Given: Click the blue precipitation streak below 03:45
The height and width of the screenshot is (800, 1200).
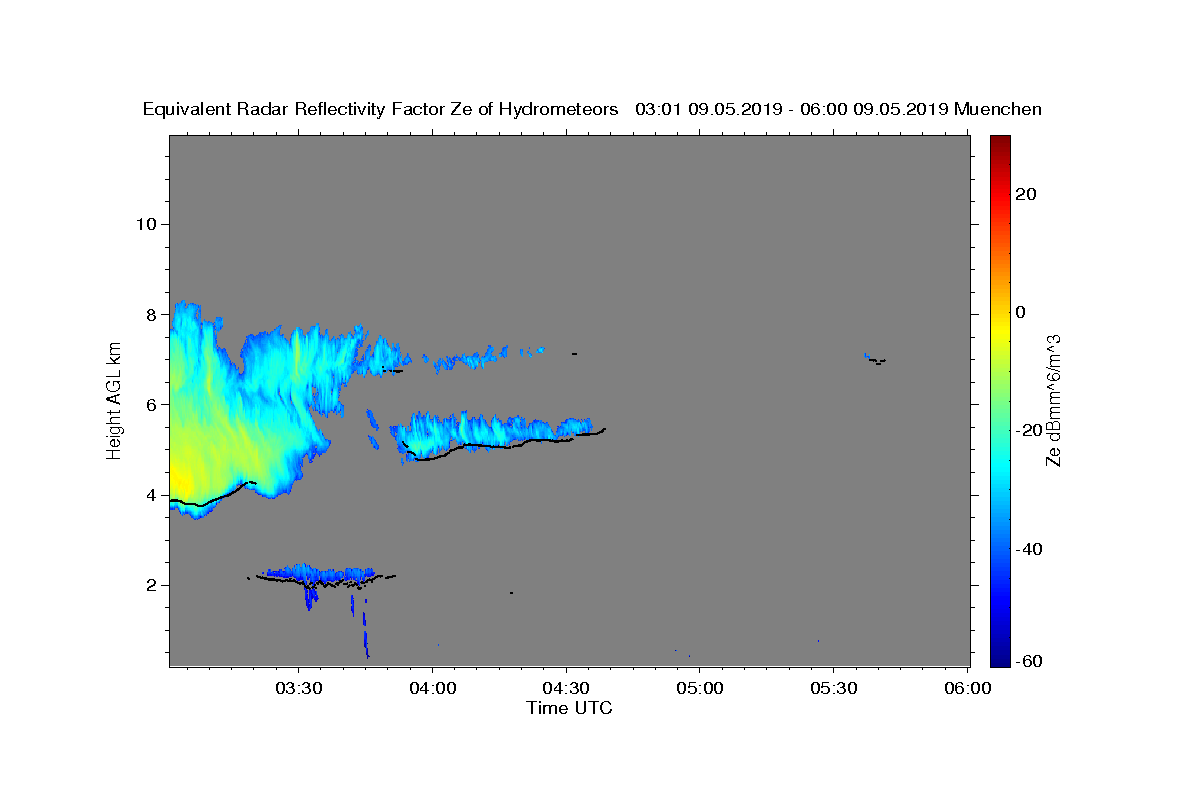Looking at the screenshot, I should [366, 632].
